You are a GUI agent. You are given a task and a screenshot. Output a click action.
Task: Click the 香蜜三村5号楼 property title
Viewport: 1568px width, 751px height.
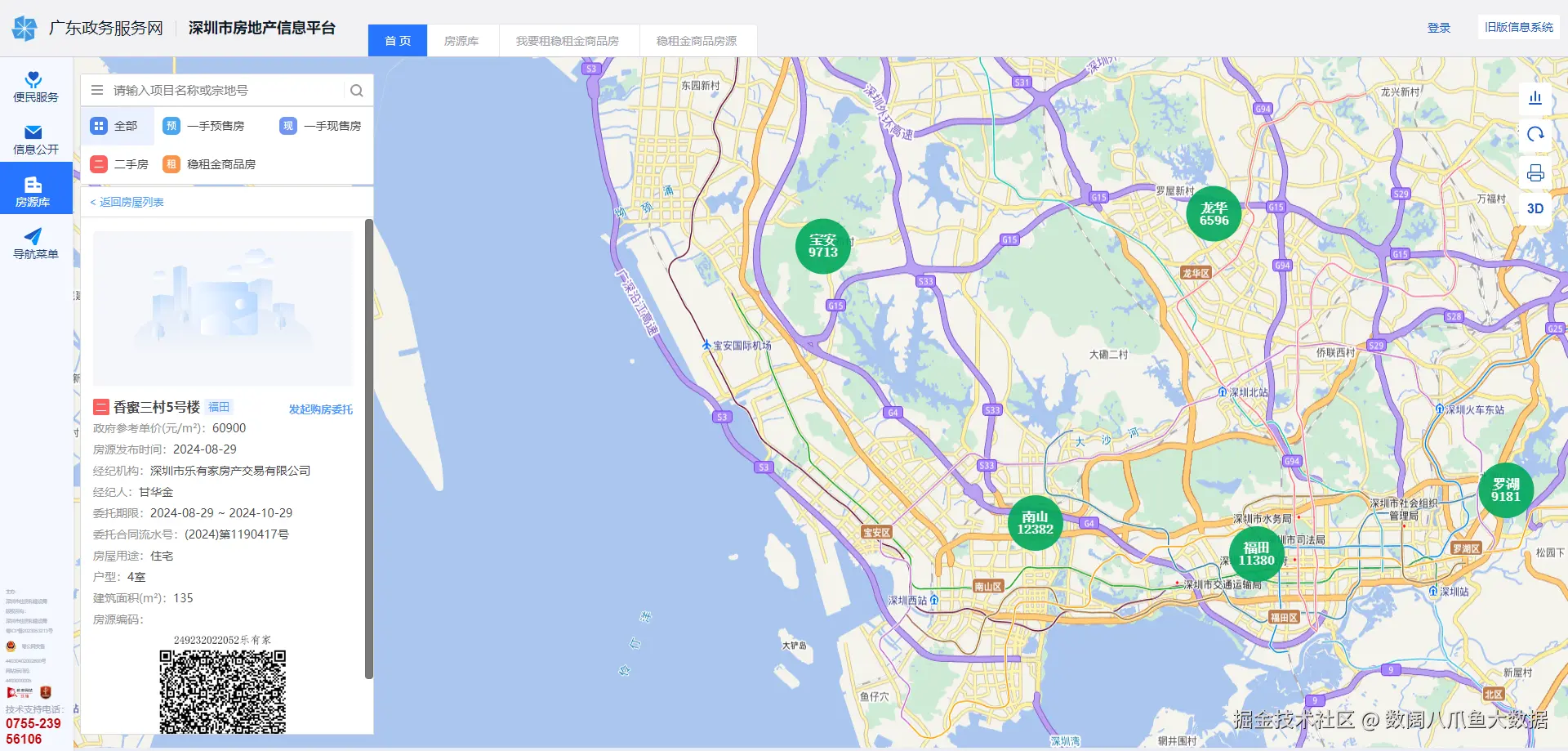(157, 407)
